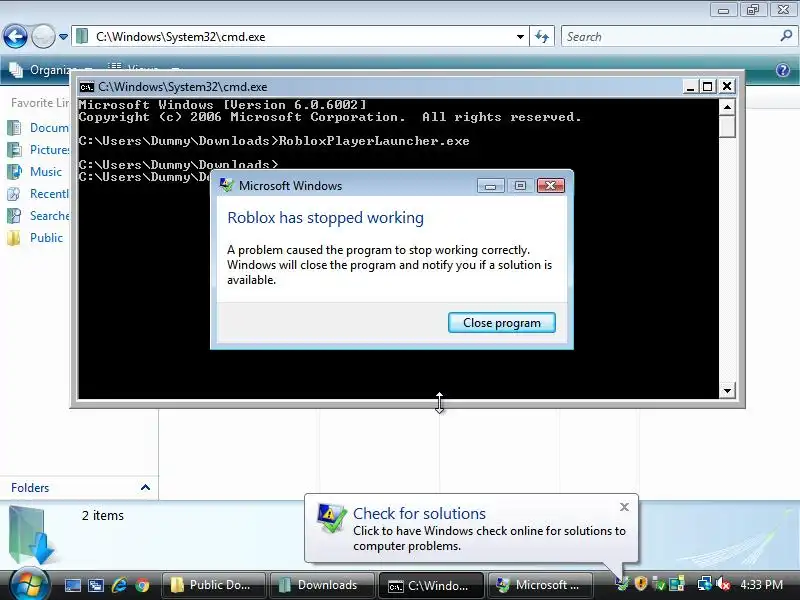
Task: Refresh the Explorer folder view
Action: pyautogui.click(x=542, y=37)
